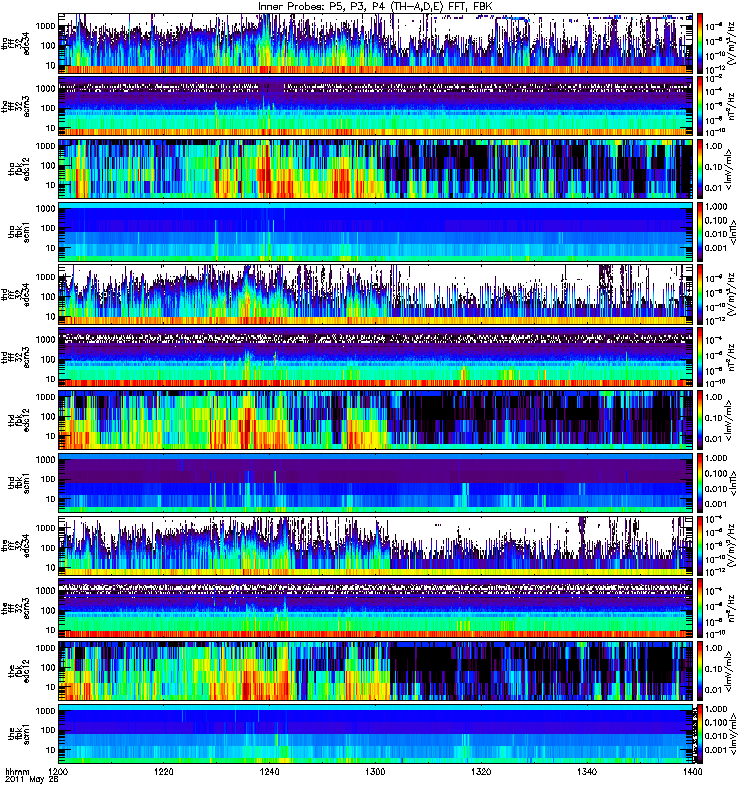Click the color bar beside thd fbk edc12 panel
The width and height of the screenshot is (750, 800).
tap(699, 420)
